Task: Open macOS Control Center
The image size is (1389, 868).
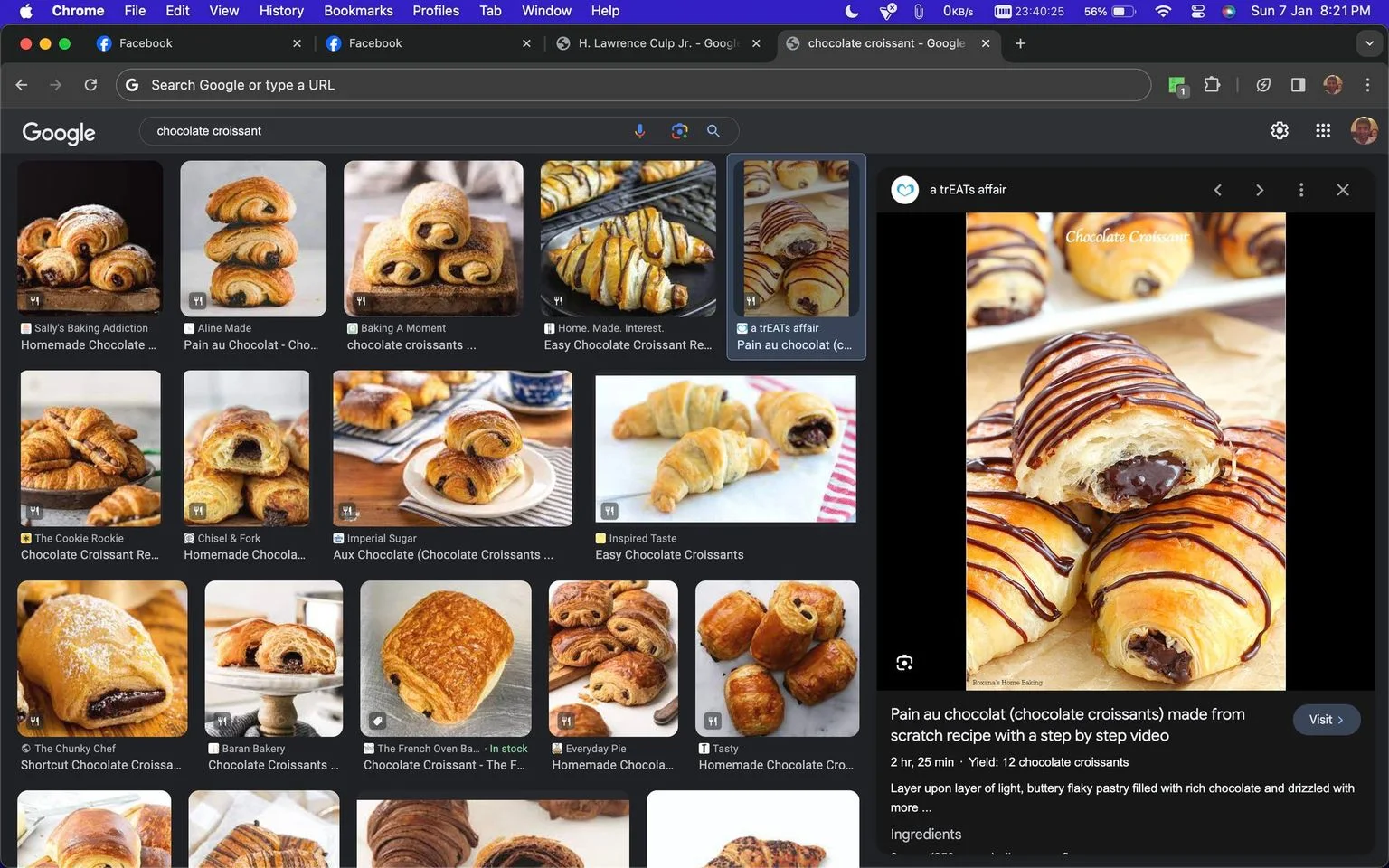Action: (x=1197, y=11)
